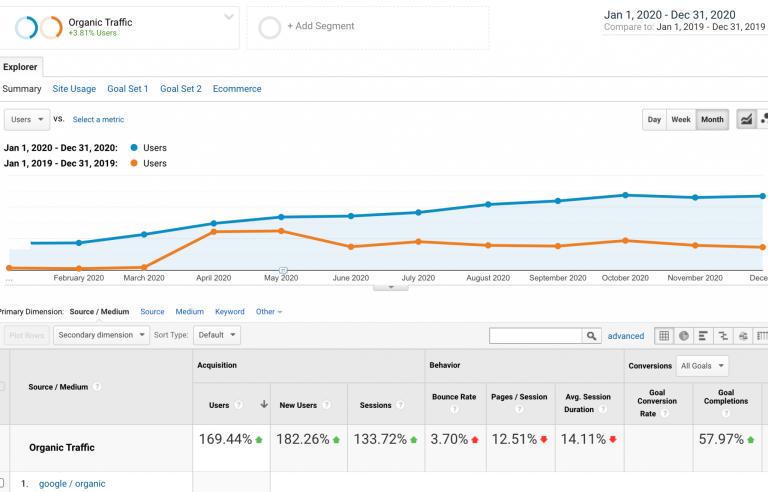Screen dimensions: 768x492
Task: Click the October 2020 blue data point
Action: pyautogui.click(x=625, y=195)
